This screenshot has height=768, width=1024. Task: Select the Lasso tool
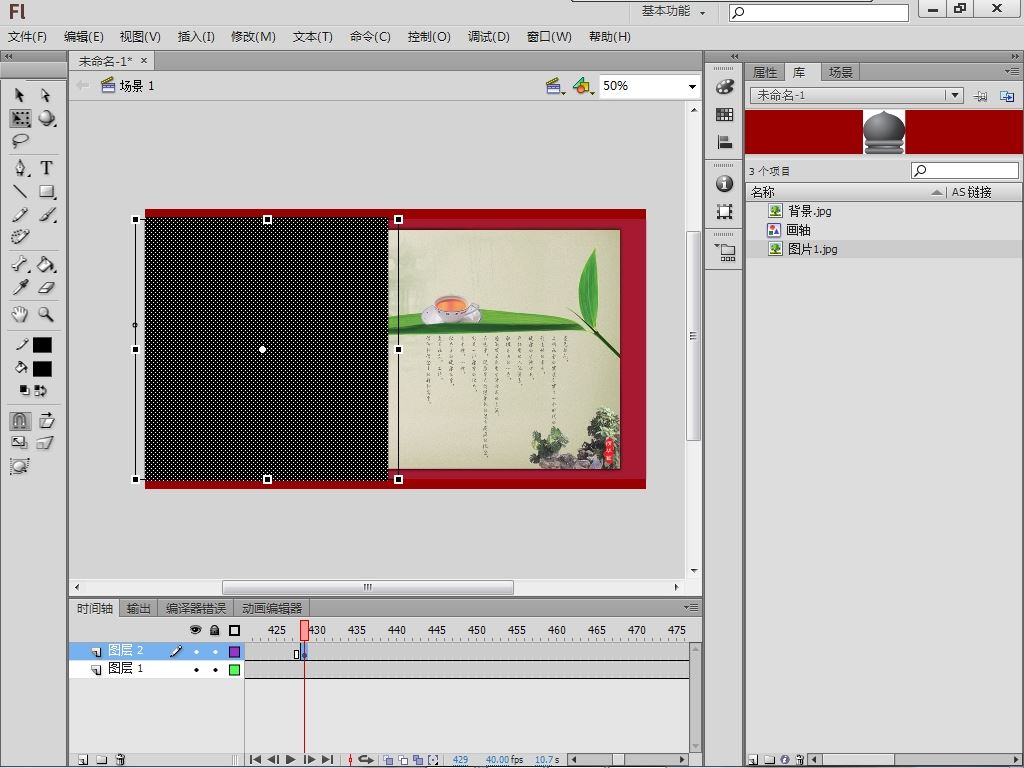coord(20,140)
